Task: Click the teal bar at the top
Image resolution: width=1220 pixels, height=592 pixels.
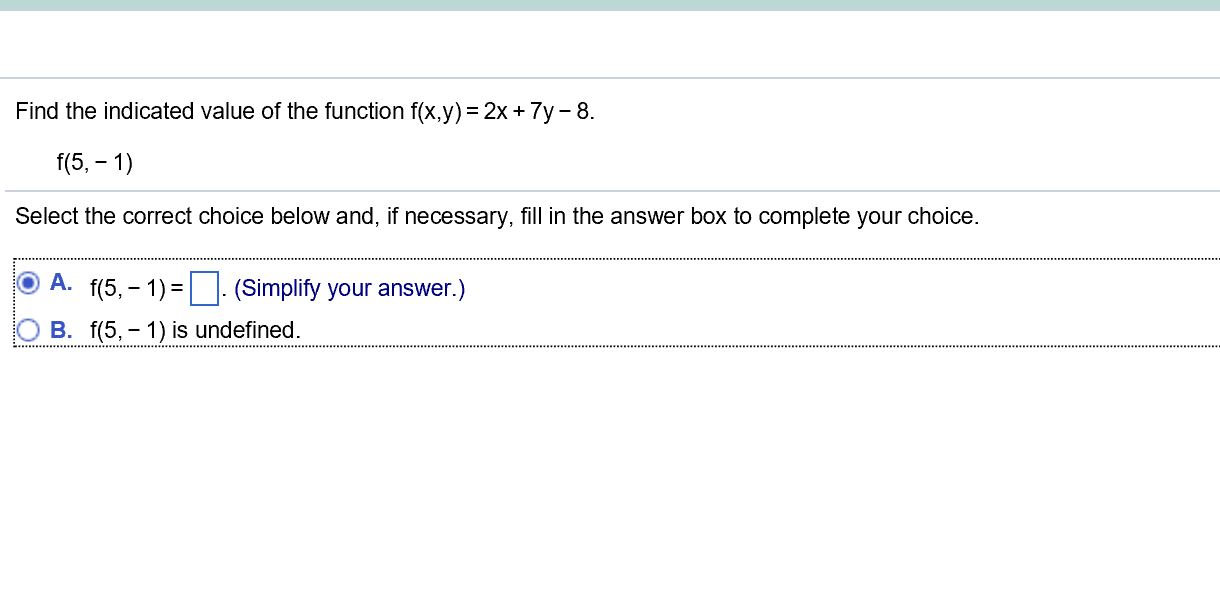Action: coord(610,5)
